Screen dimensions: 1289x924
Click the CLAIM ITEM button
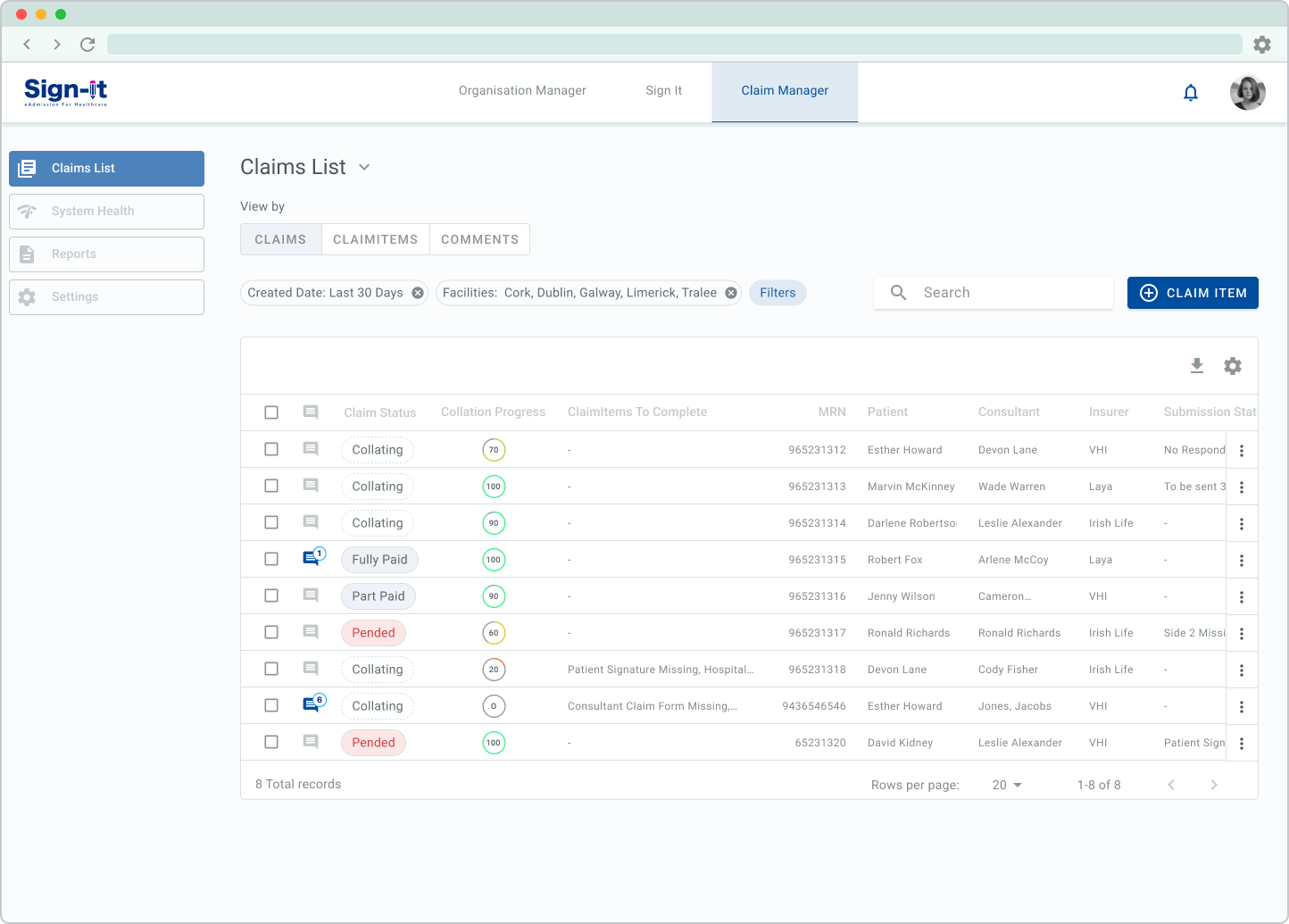[x=1193, y=293]
